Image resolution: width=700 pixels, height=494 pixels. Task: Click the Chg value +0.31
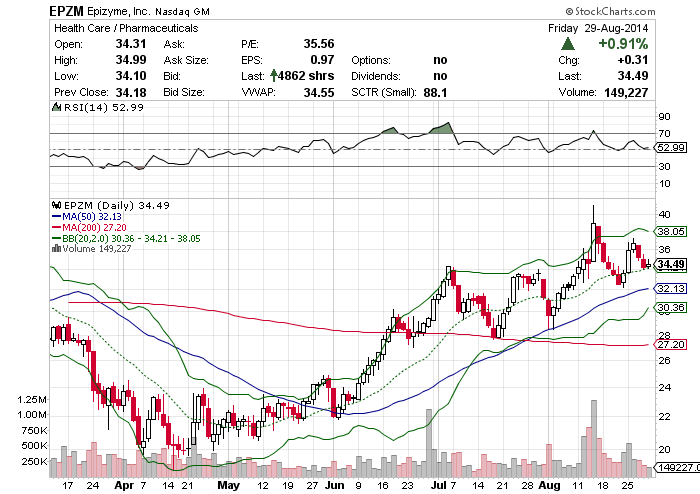[x=633, y=60]
